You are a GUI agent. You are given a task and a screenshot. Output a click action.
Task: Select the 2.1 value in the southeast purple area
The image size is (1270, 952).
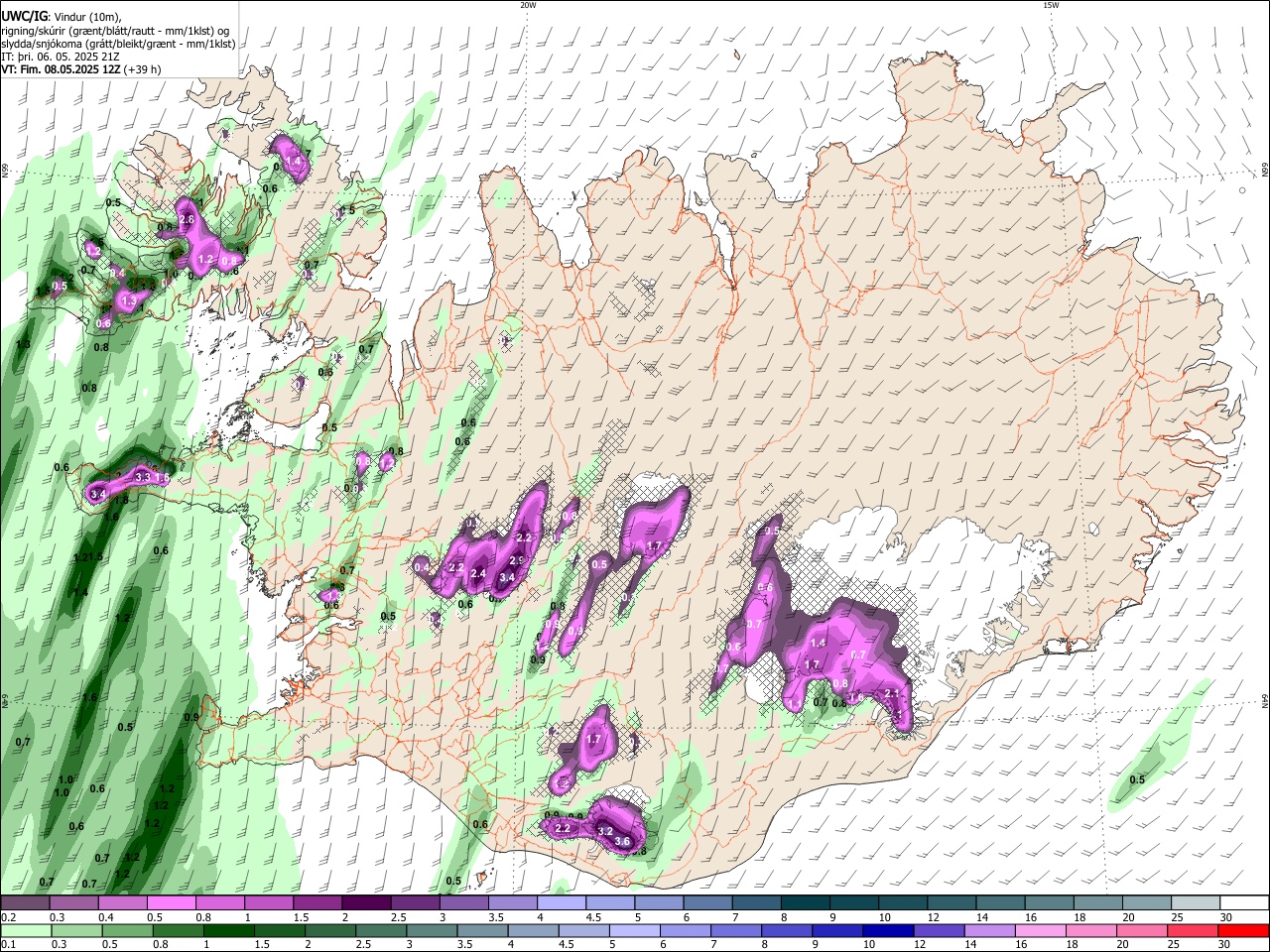(x=891, y=693)
